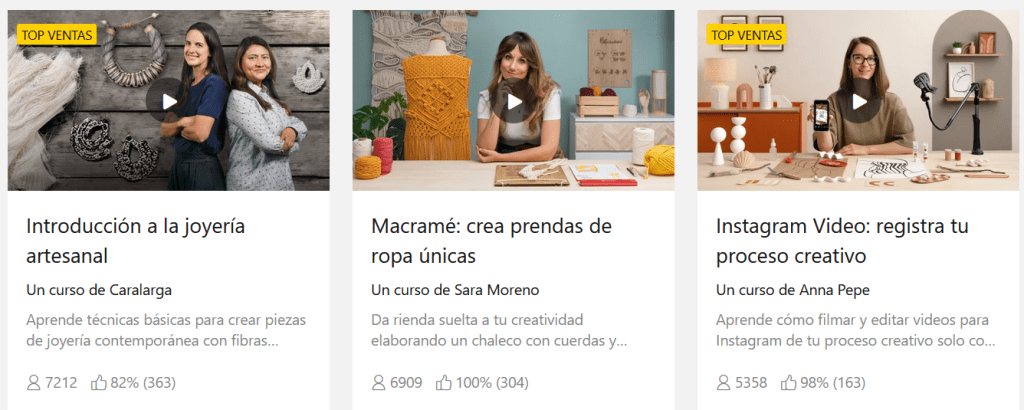This screenshot has width=1024, height=410.
Task: Click the TOP VENTAS badge on jewelry course
Action: (57, 34)
